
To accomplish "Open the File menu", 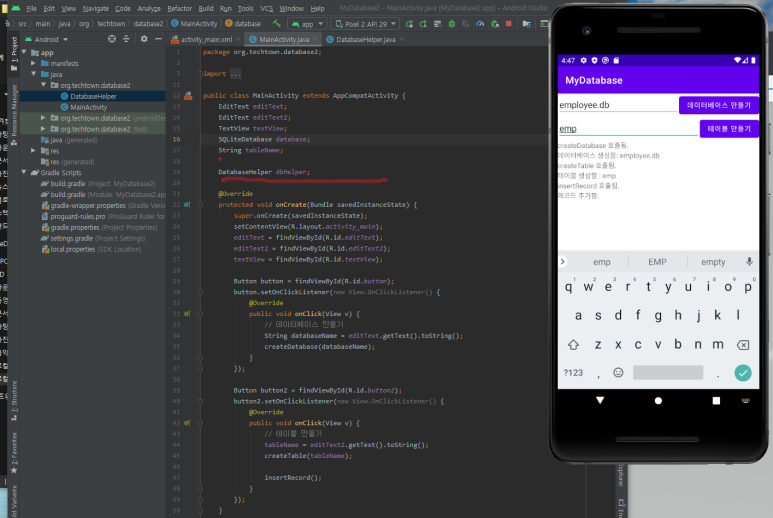I will coord(32,8).
